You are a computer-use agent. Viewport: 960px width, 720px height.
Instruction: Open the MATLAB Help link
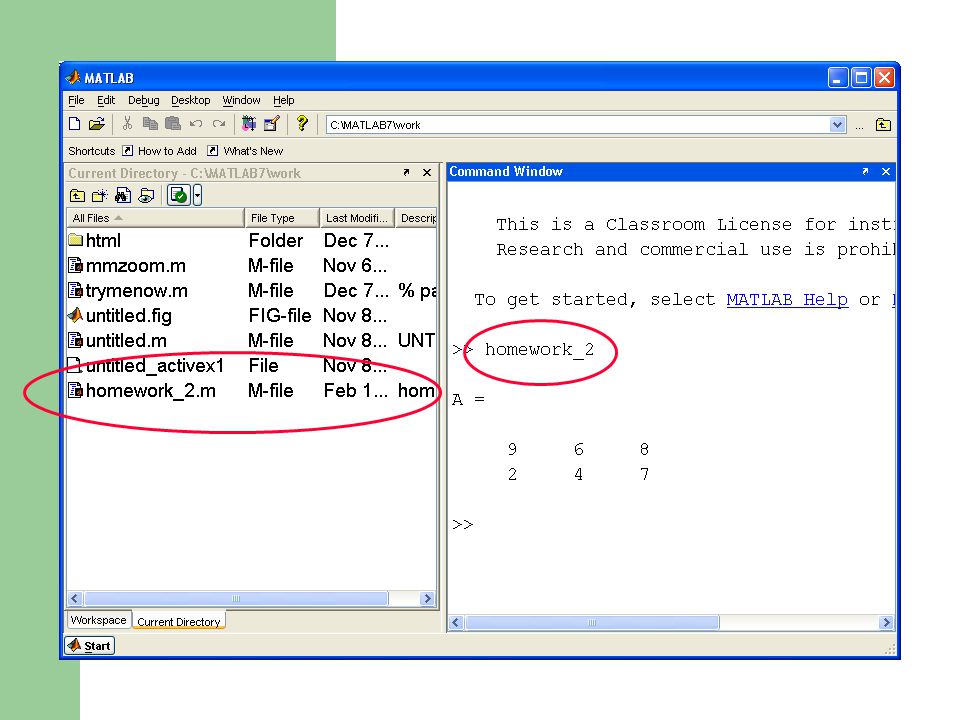[x=787, y=299]
